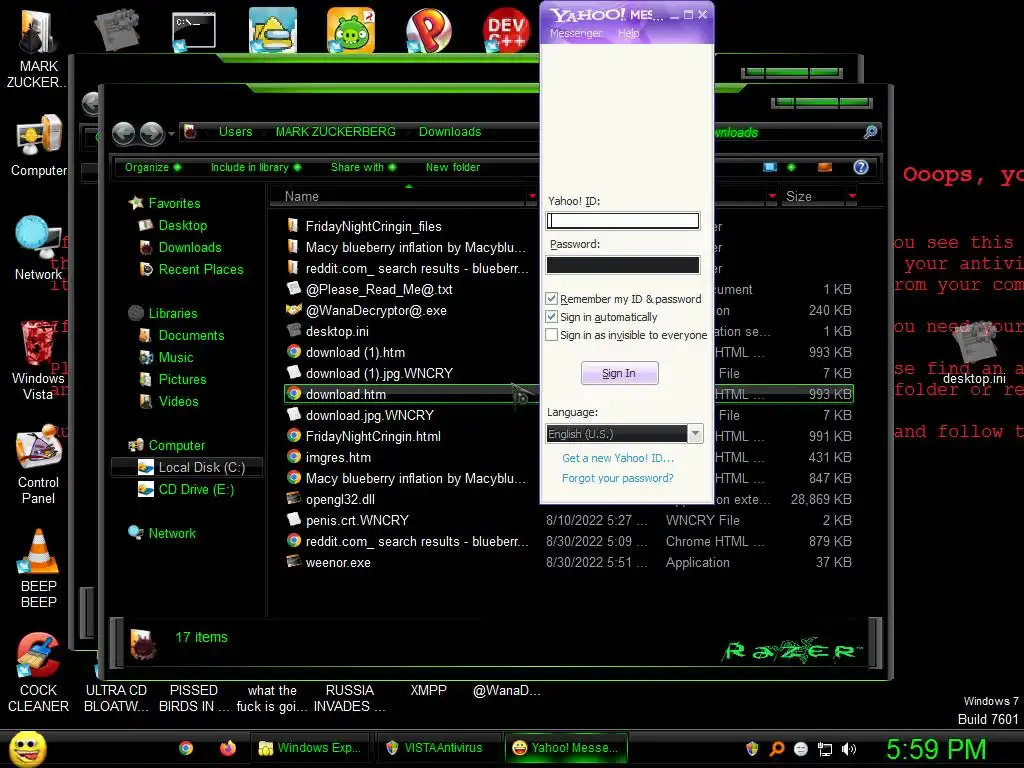Enable Sign in as invisible to everyone

point(552,335)
